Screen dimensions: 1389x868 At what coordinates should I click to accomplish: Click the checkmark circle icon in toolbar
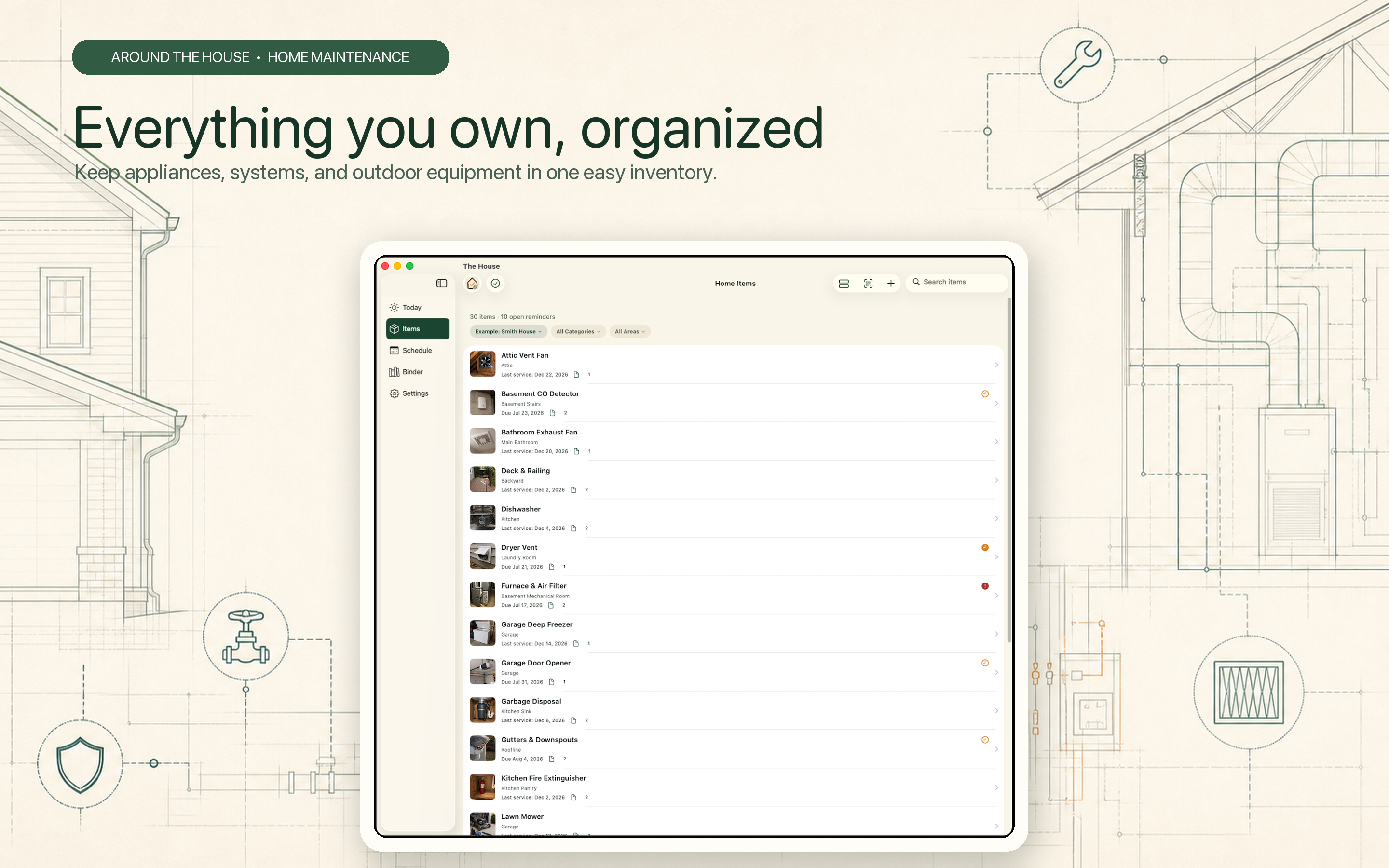click(495, 283)
